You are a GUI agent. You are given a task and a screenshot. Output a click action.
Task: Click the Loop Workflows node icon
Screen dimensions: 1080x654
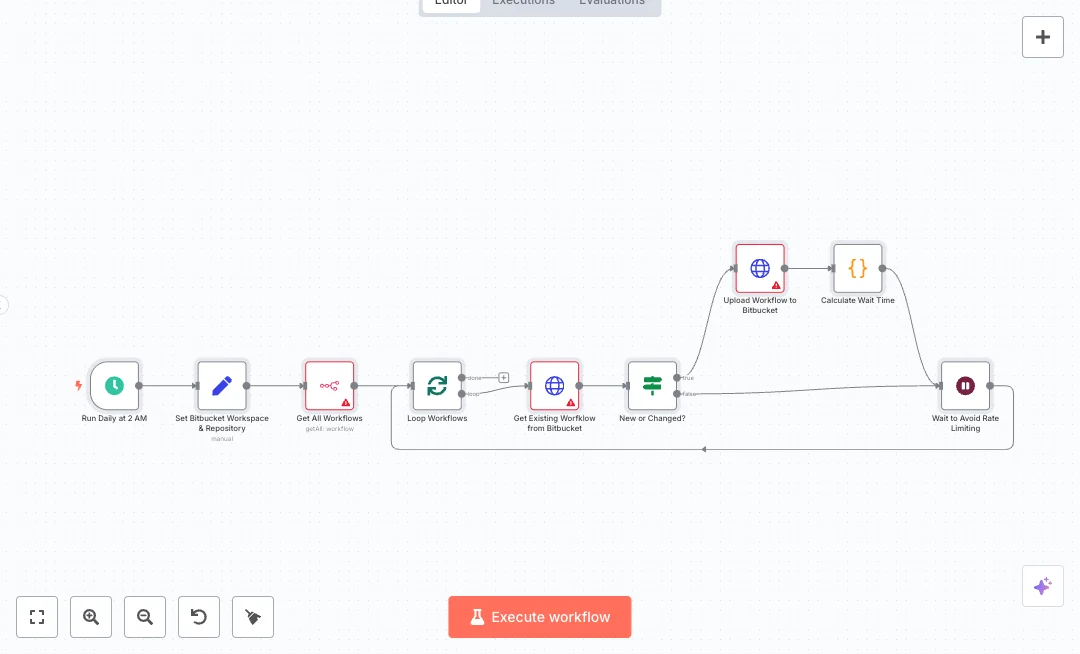[437, 385]
